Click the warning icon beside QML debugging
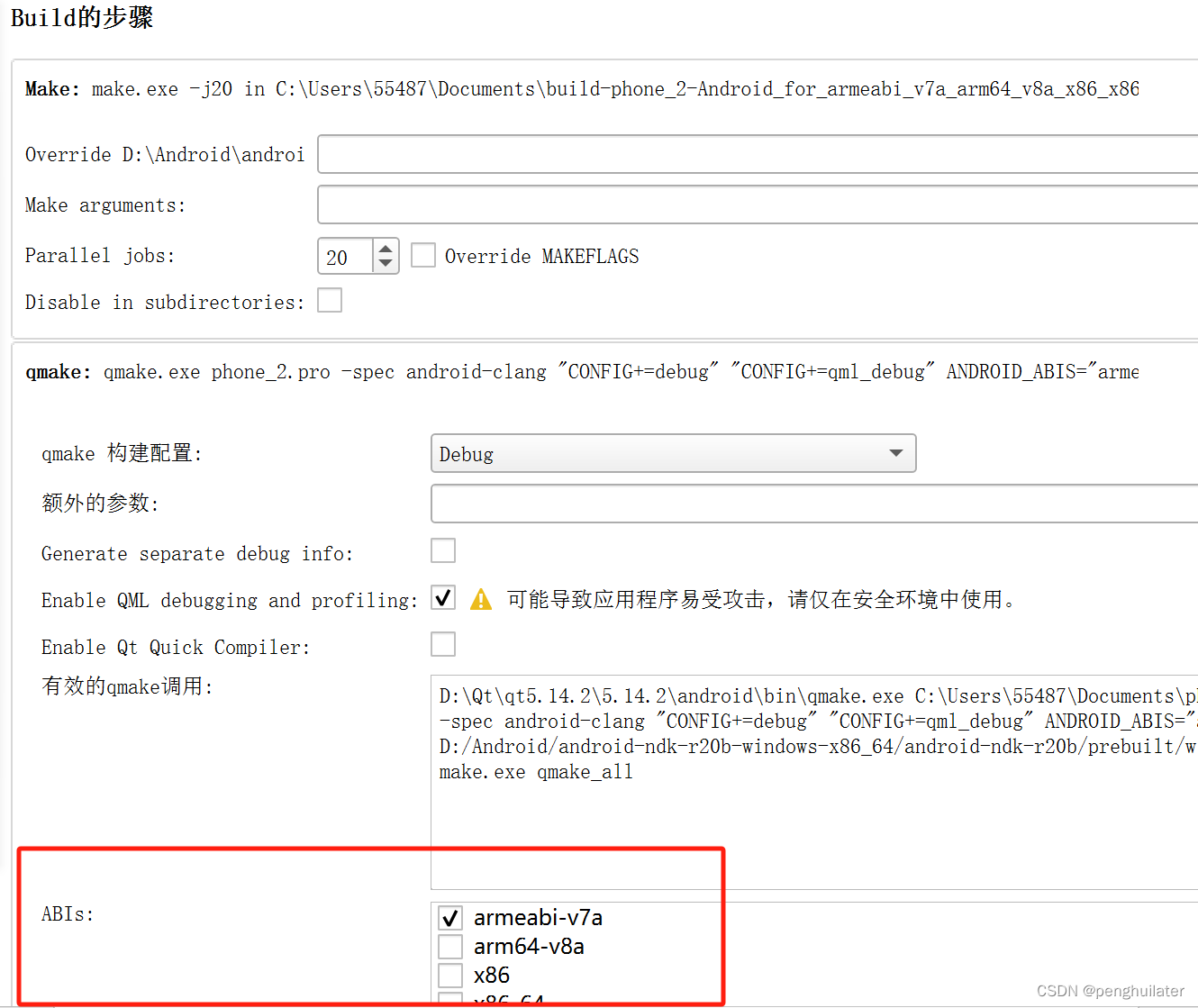 click(x=481, y=597)
